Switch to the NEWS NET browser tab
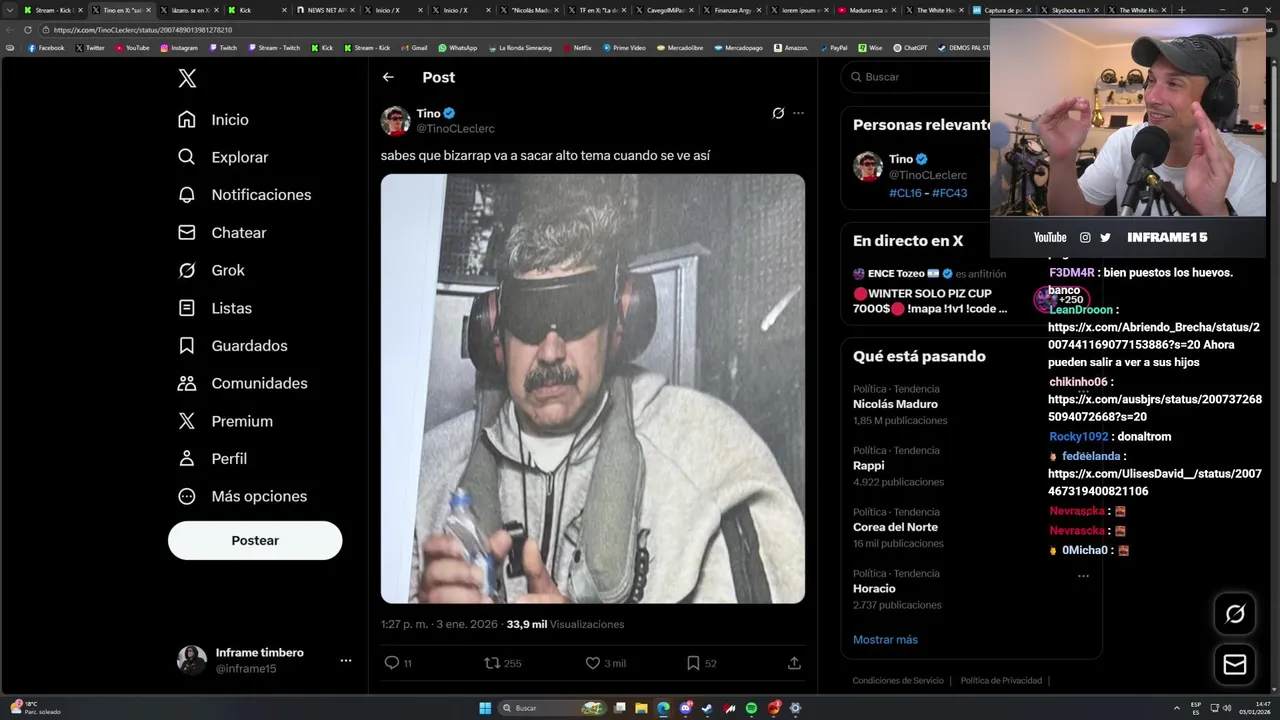 [324, 10]
